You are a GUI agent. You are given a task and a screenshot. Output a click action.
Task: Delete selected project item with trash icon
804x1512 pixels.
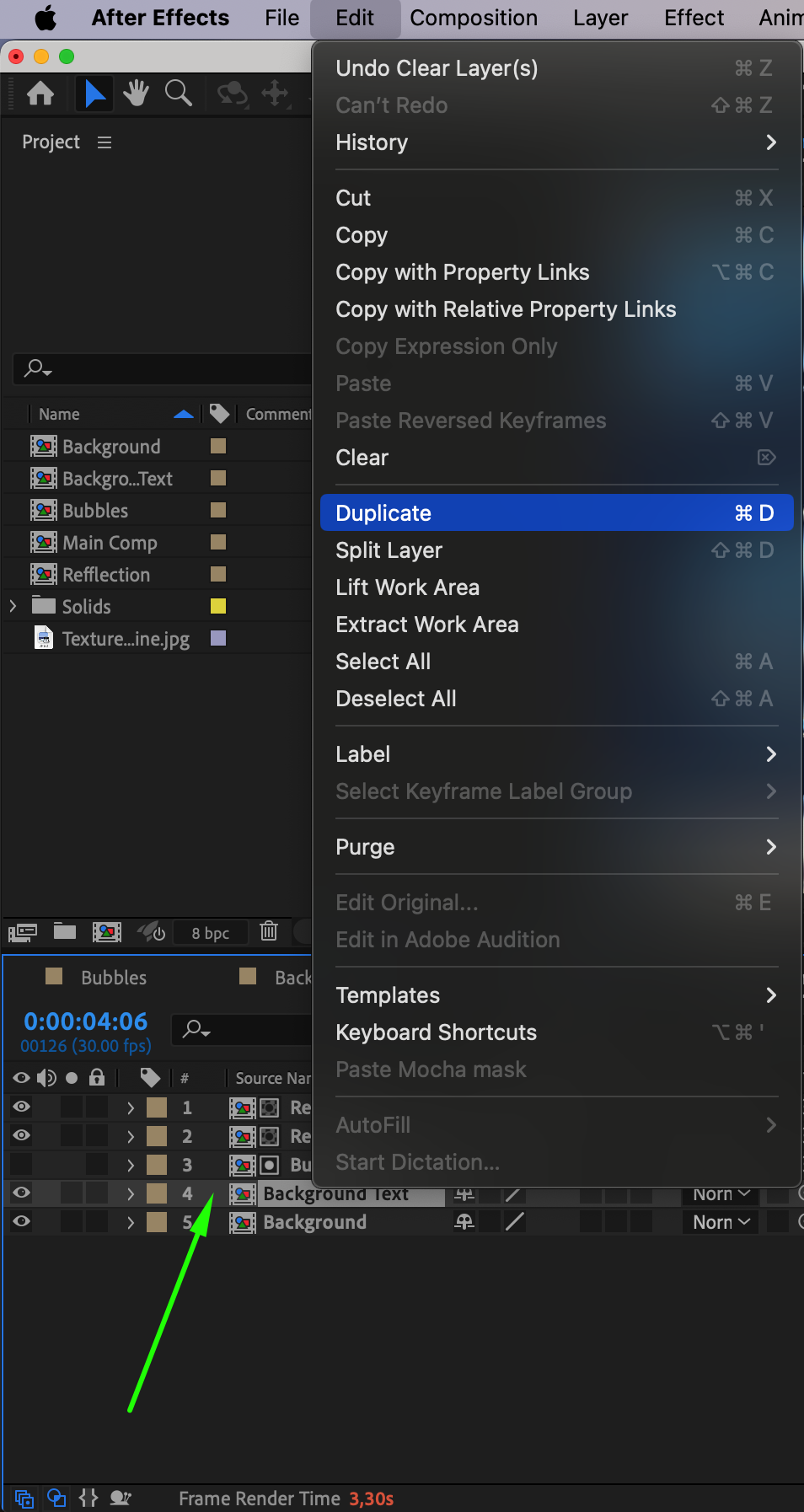[x=269, y=931]
